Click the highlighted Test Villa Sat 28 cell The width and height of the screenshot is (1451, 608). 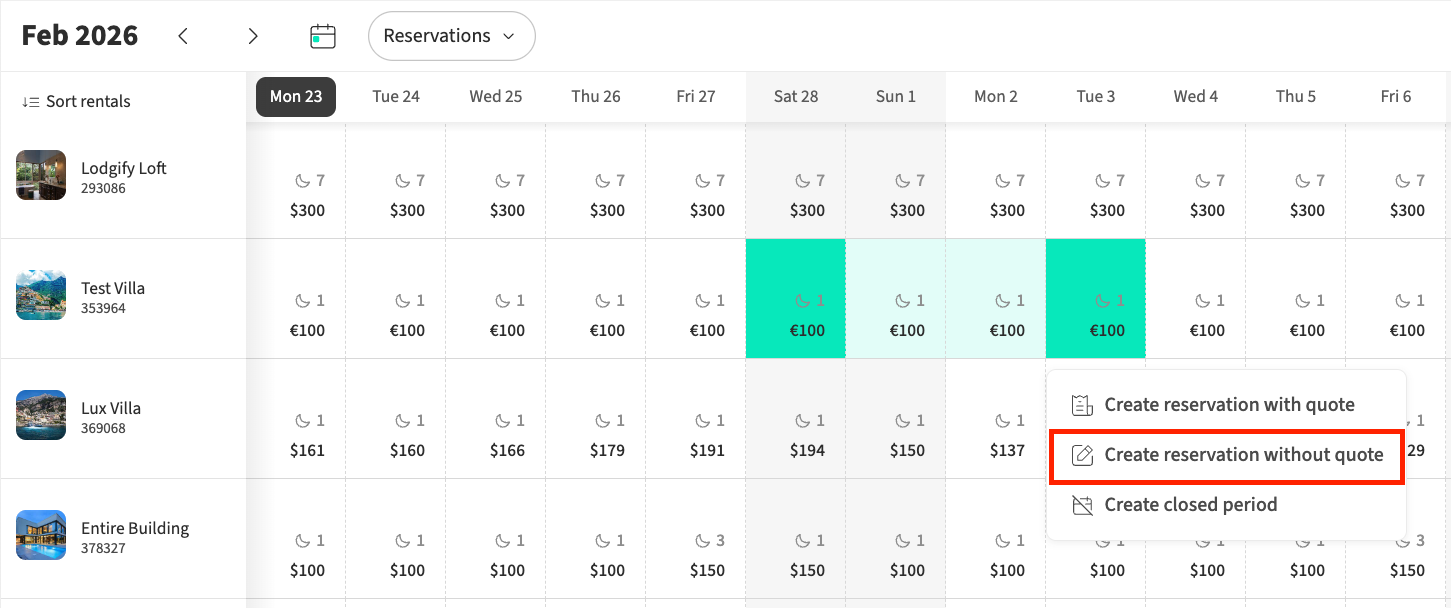796,299
